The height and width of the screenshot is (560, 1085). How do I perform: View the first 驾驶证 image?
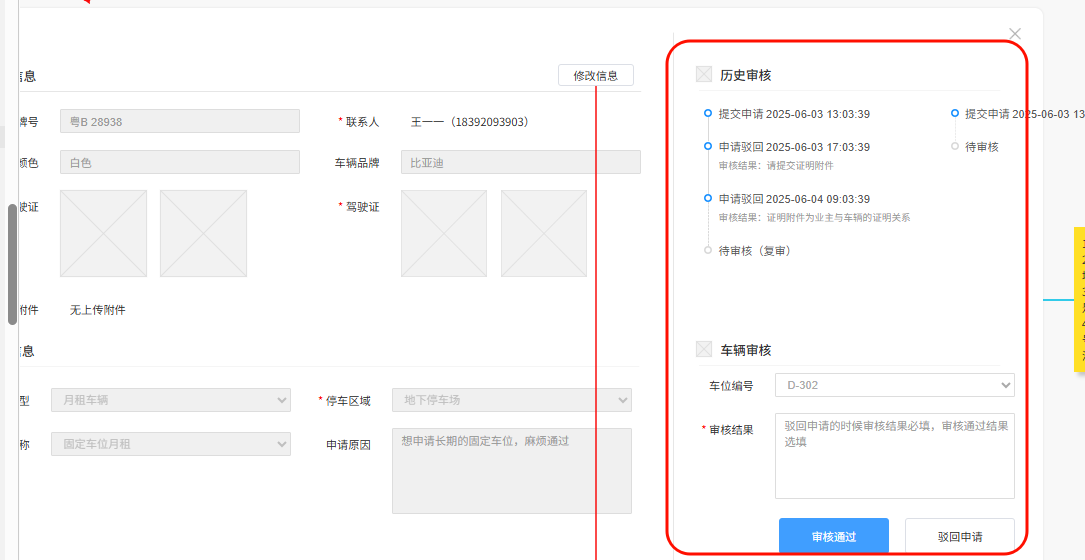tap(444, 233)
